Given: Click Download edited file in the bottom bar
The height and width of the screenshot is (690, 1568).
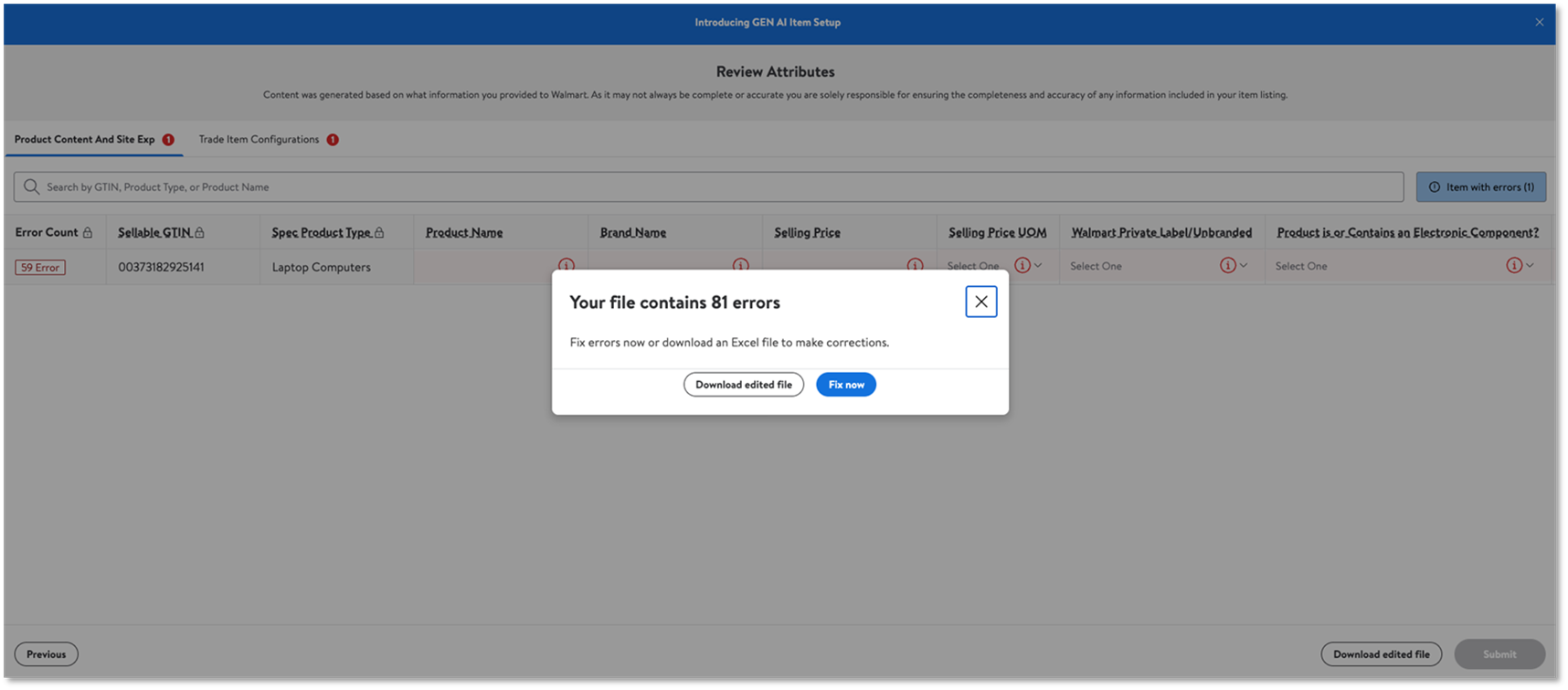Looking at the screenshot, I should (1381, 654).
